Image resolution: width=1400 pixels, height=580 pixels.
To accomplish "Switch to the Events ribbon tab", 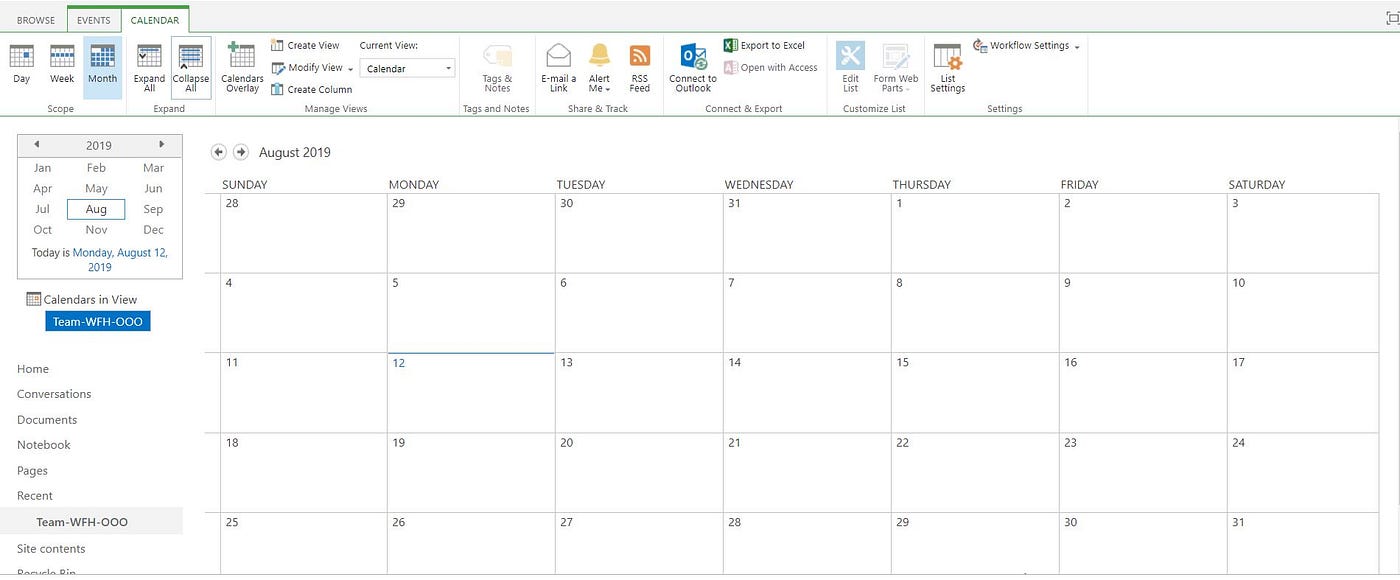I will tap(93, 18).
